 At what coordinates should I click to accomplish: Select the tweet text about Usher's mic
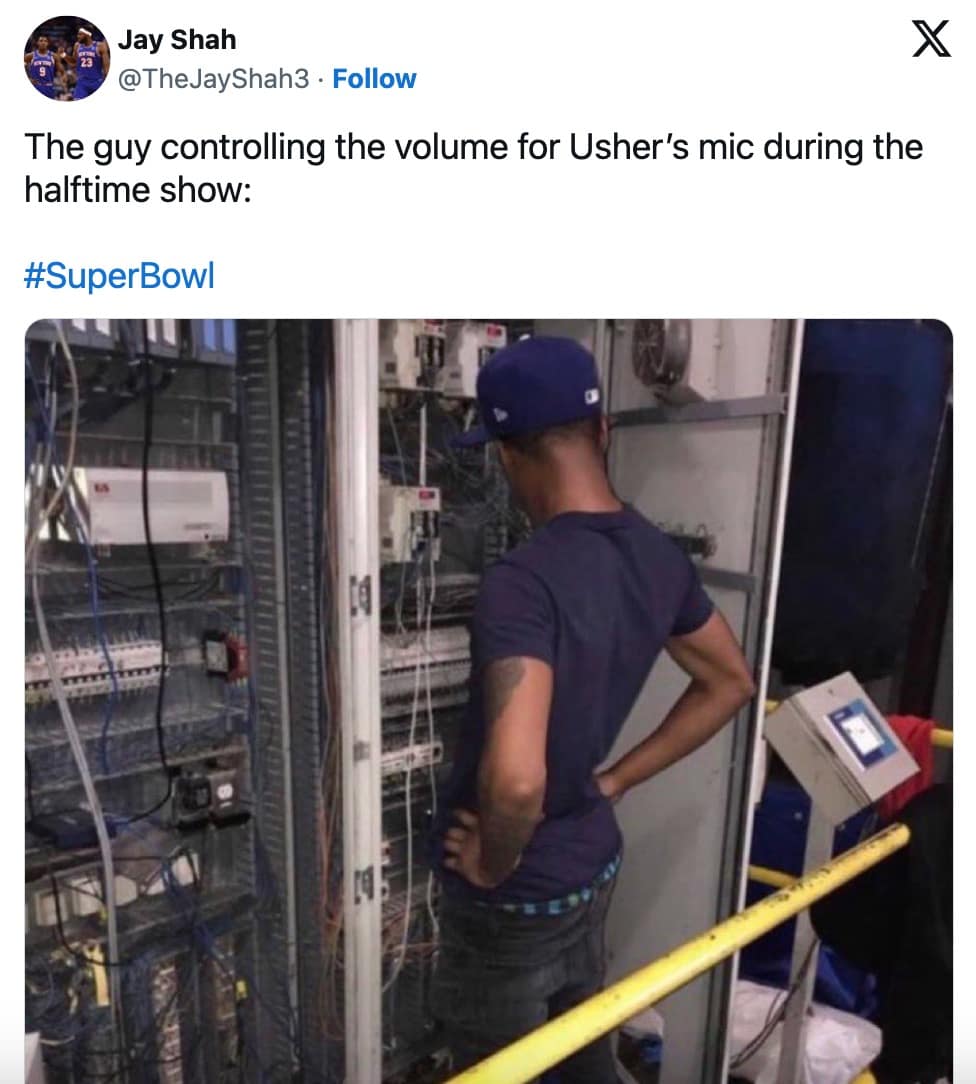pos(473,168)
